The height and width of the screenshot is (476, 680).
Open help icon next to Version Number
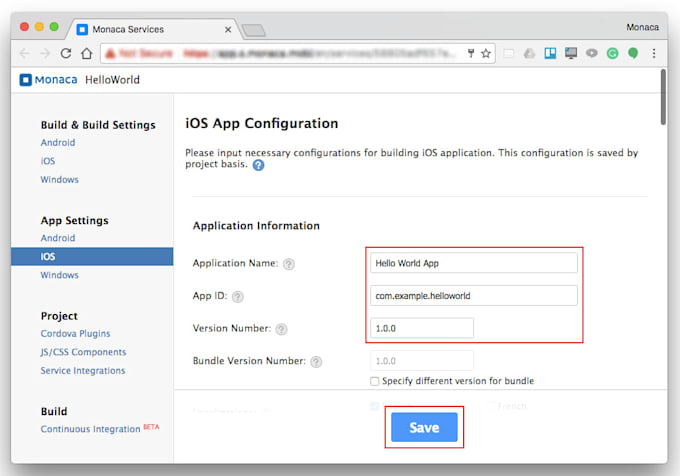tap(281, 329)
